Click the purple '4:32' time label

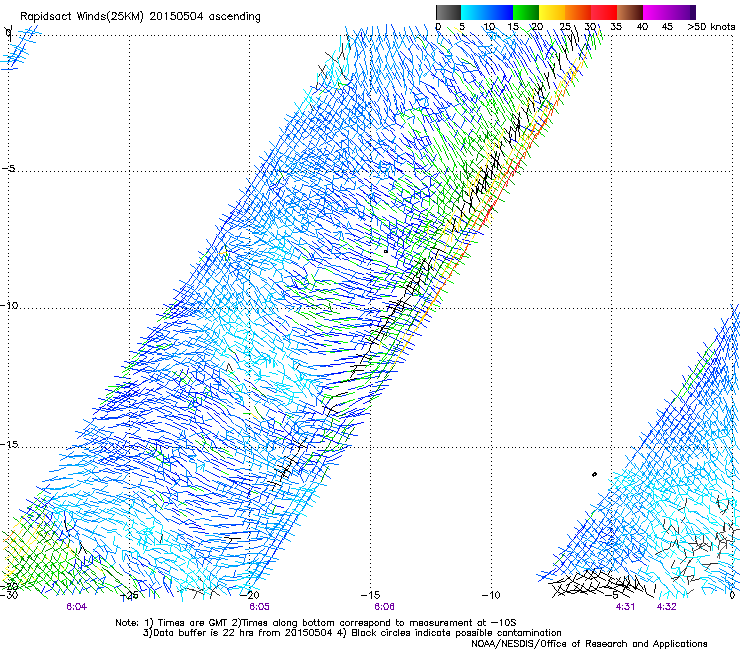pyautogui.click(x=666, y=607)
